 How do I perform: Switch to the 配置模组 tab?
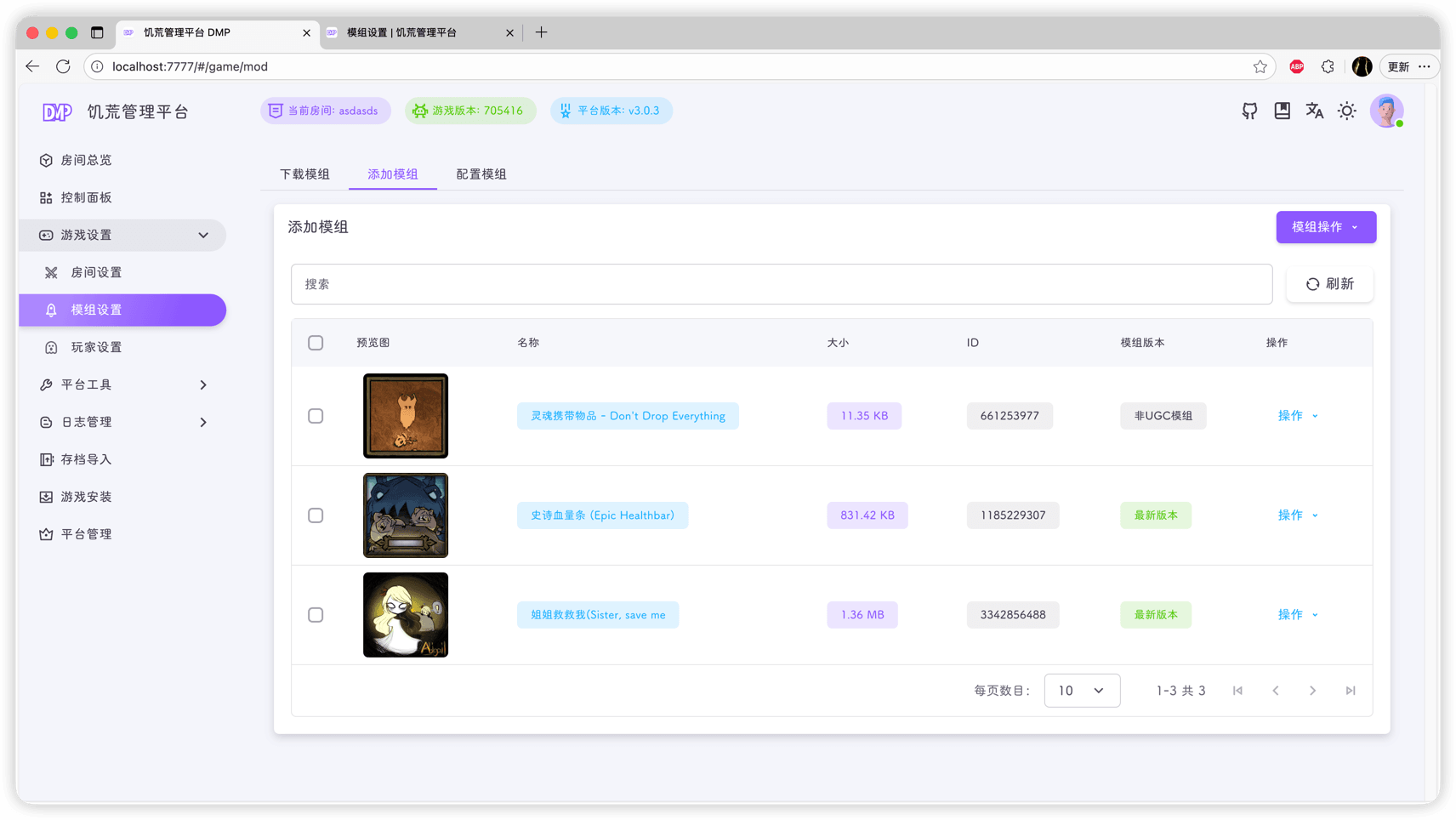click(481, 174)
